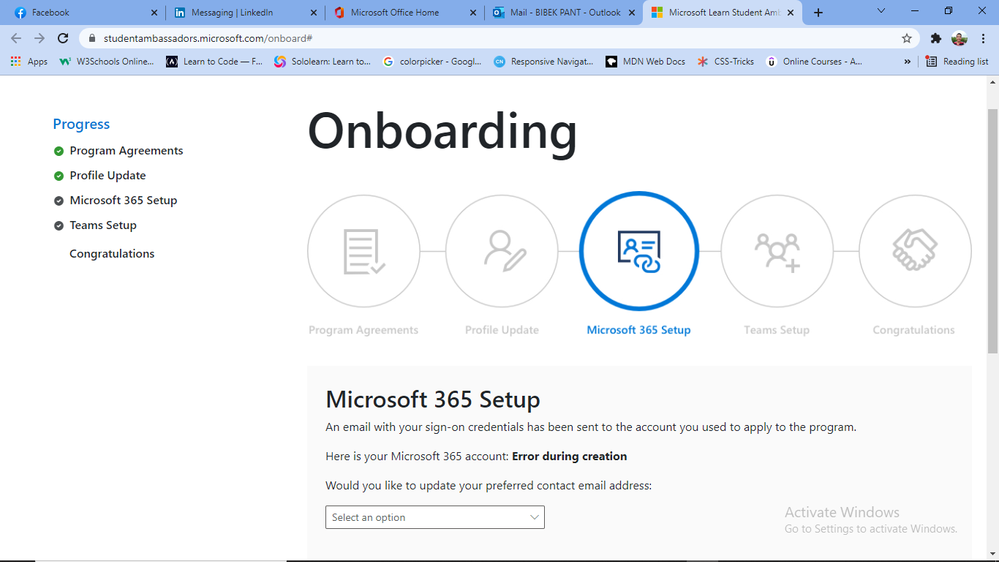
Task: Click the Profile Update step circle icon
Action: click(x=501, y=251)
